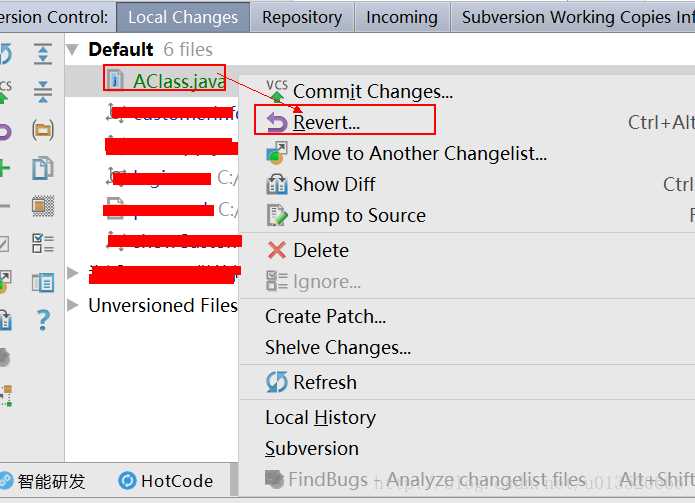Choose Commit Changes... from the context menu
This screenshot has height=503, width=695.
click(x=372, y=91)
